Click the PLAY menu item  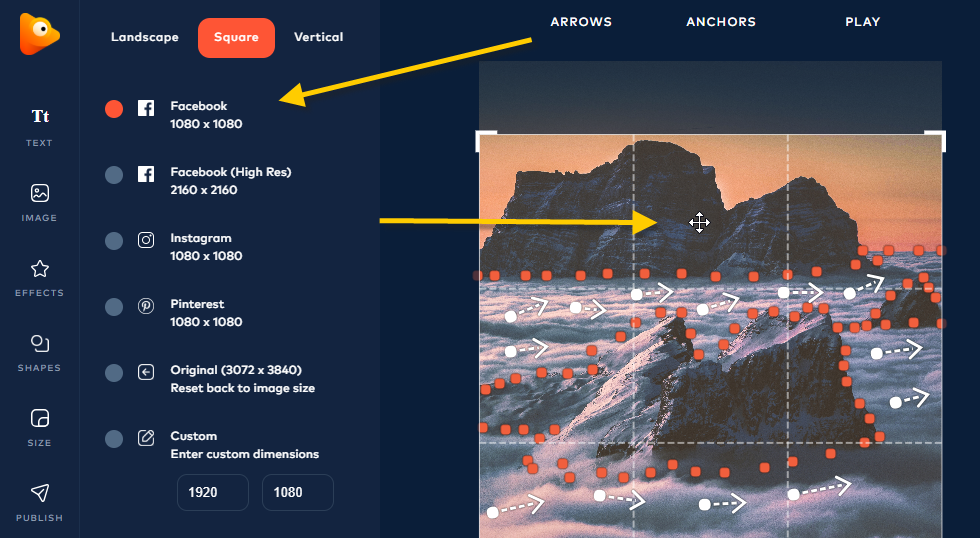(x=863, y=22)
